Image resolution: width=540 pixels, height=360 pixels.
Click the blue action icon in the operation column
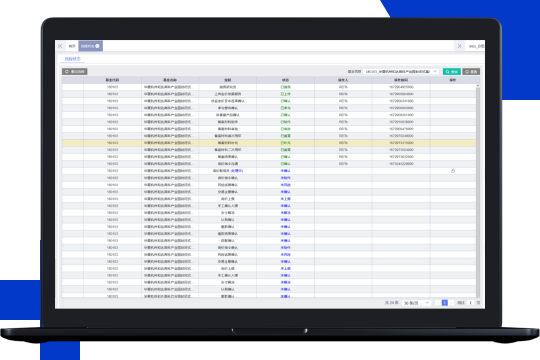pos(453,171)
